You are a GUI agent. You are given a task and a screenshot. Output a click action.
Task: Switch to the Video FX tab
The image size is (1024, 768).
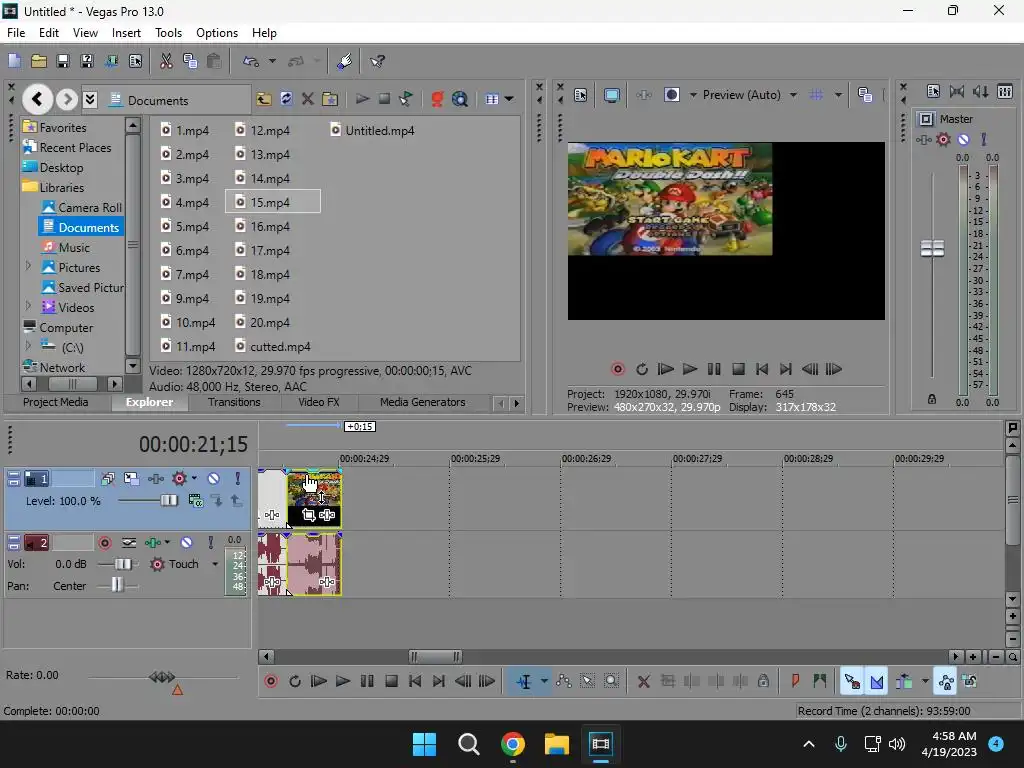319,402
